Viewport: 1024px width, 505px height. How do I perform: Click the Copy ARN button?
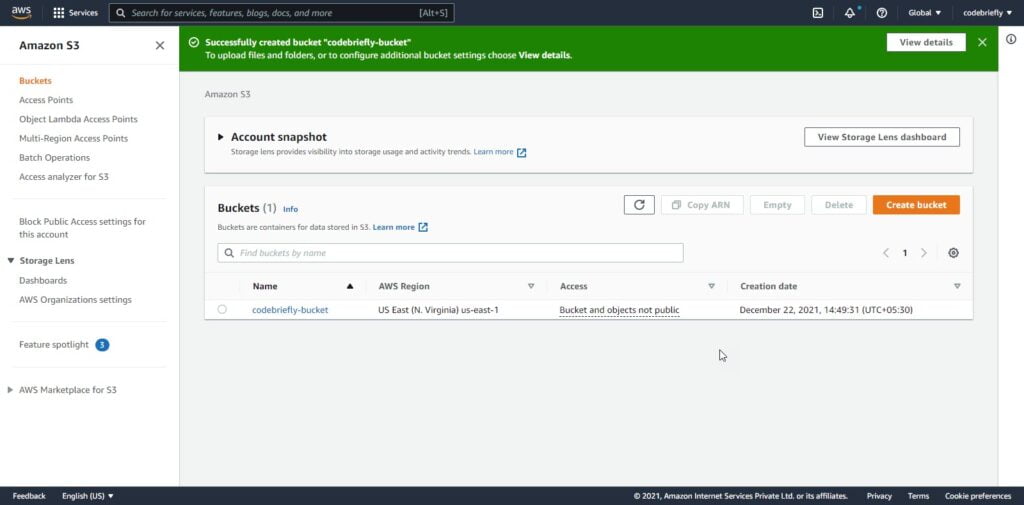click(x=701, y=204)
